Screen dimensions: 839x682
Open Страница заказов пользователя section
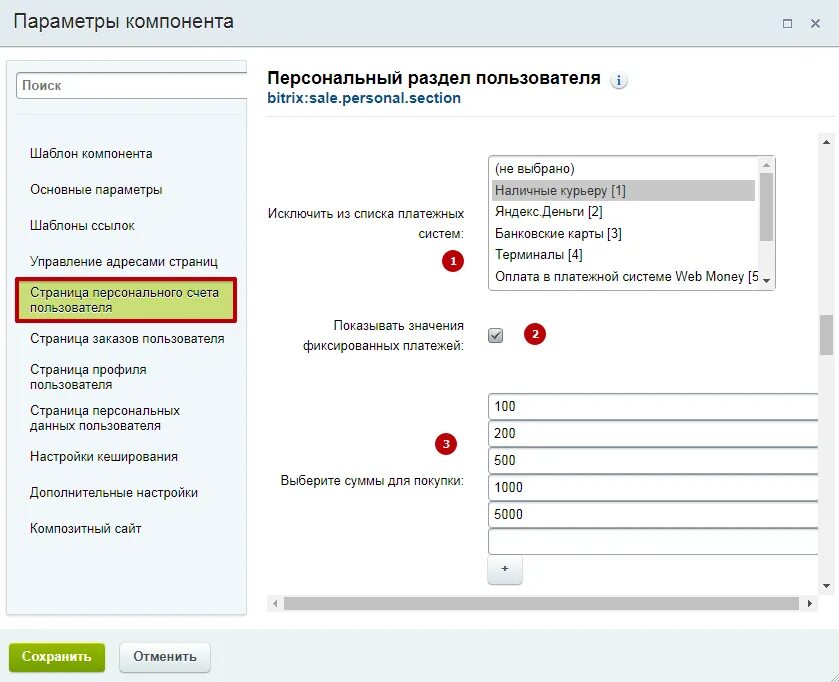(127, 339)
